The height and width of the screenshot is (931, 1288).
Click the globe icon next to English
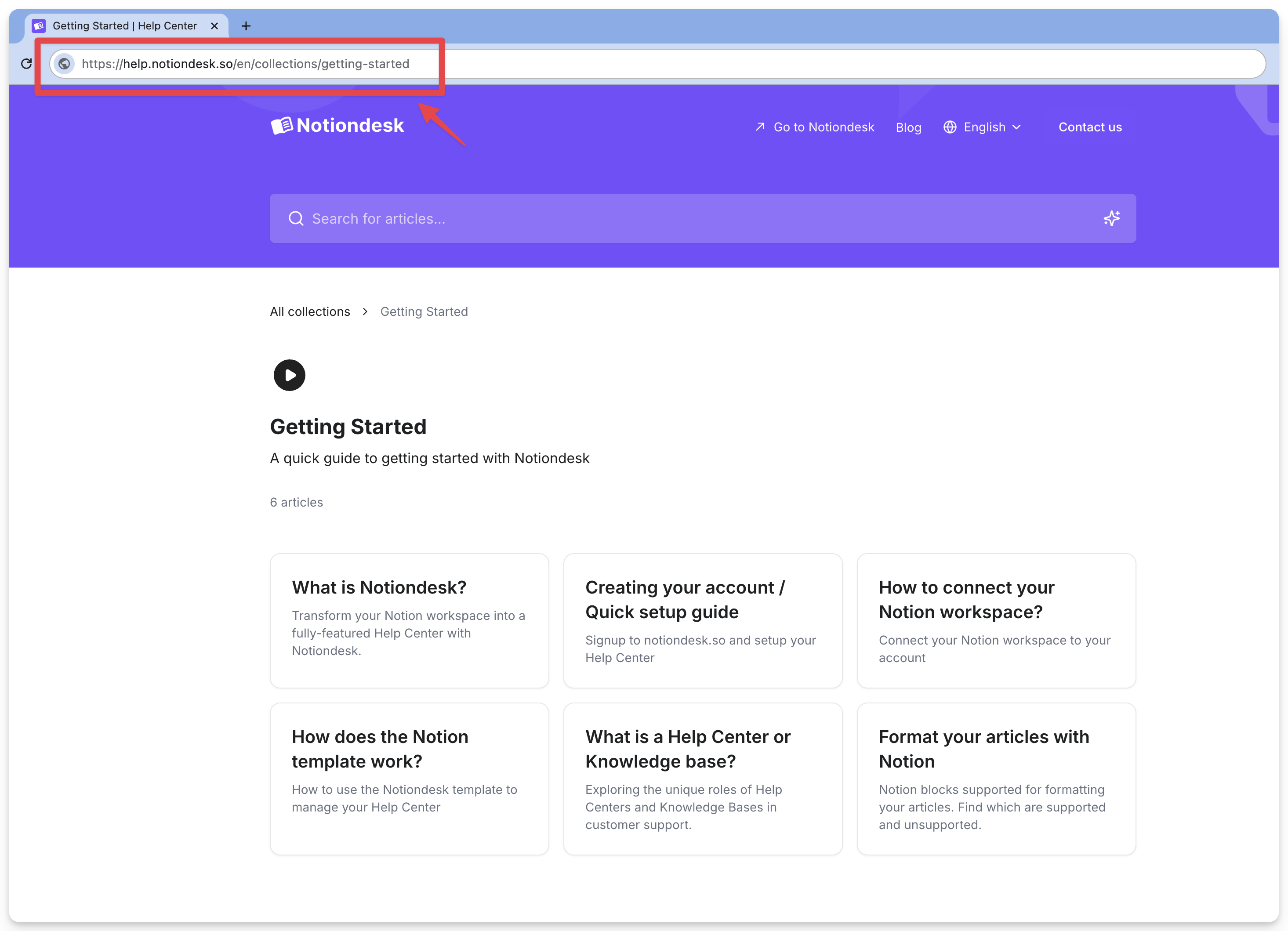tap(950, 127)
